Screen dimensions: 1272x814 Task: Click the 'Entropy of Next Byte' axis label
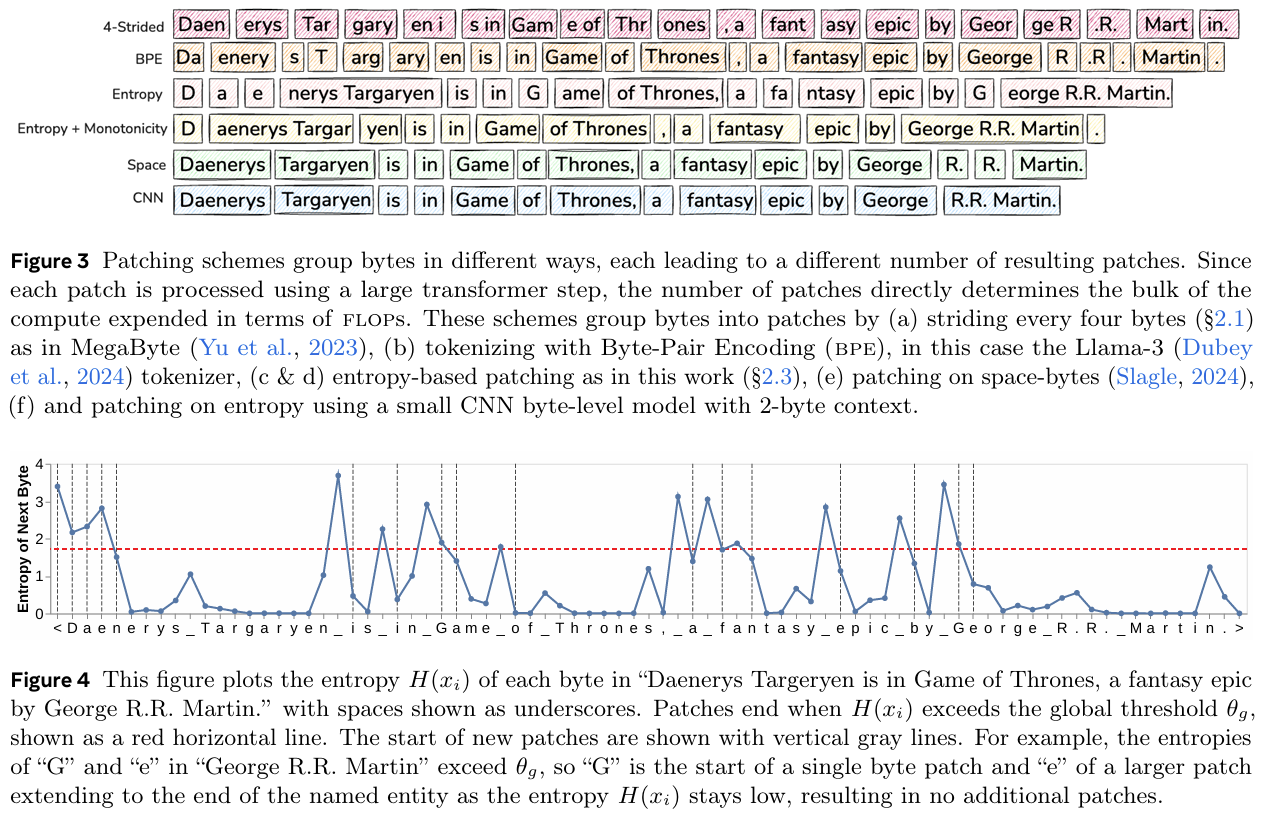pyautogui.click(x=26, y=538)
